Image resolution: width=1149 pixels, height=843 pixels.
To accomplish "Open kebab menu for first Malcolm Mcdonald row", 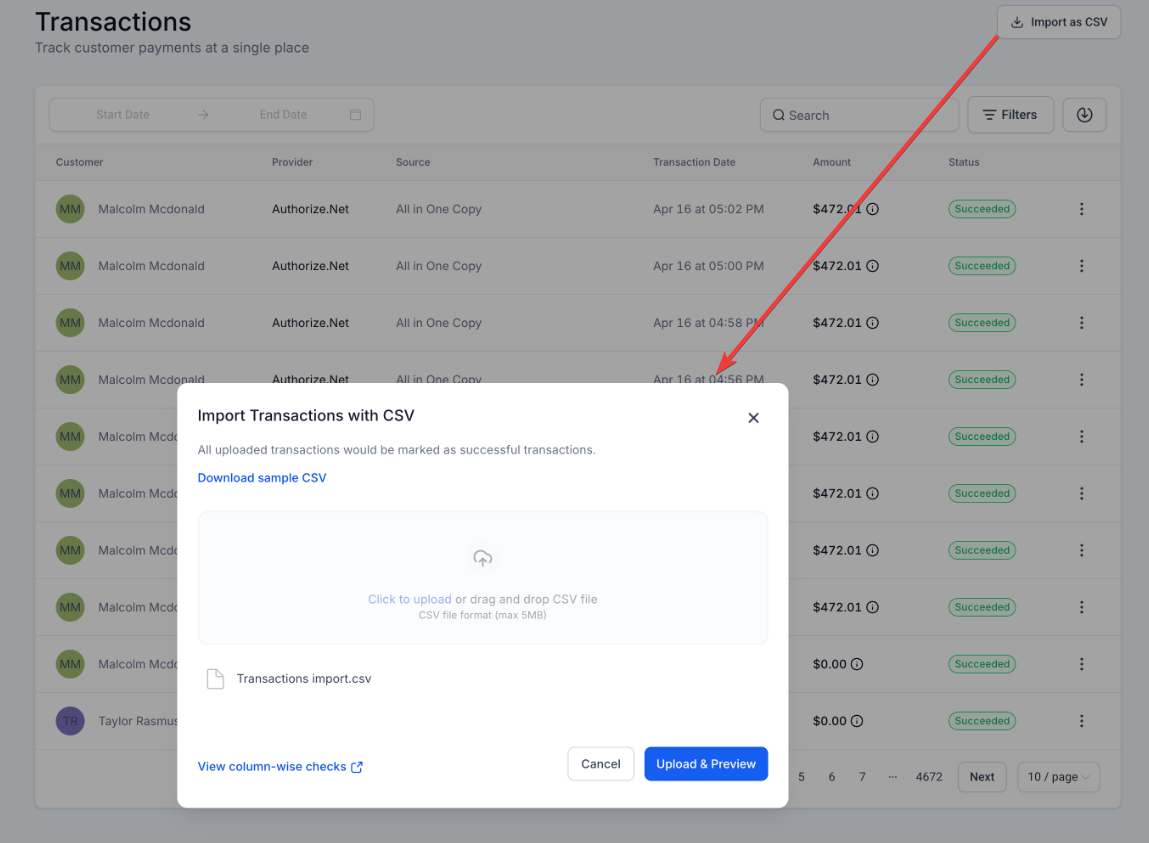I will click(x=1081, y=209).
